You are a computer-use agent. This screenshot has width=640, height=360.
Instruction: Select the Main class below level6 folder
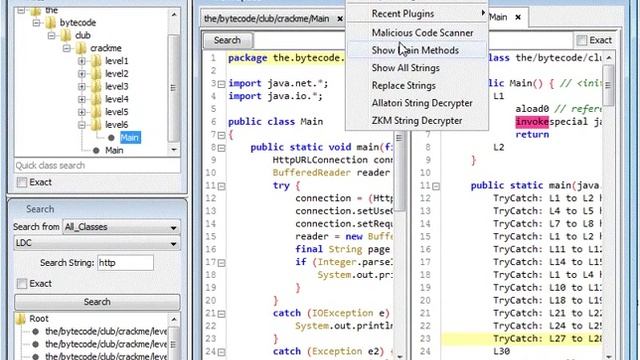(x=114, y=150)
